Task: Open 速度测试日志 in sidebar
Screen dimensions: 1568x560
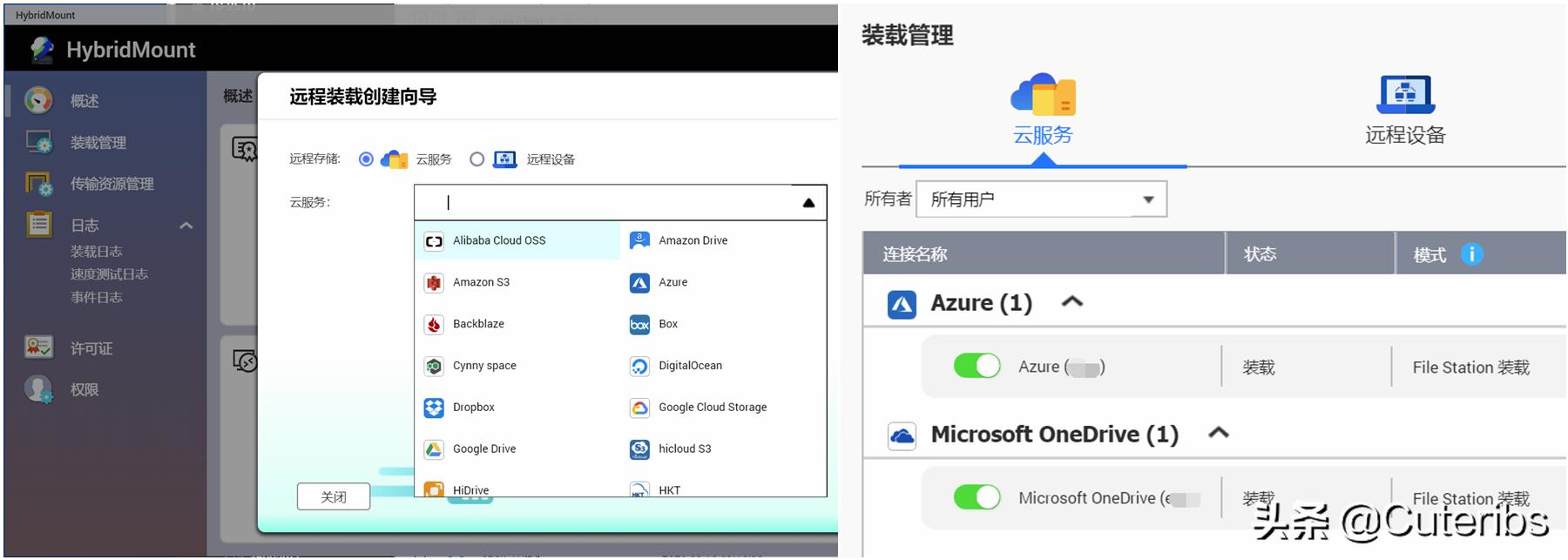Action: (109, 274)
